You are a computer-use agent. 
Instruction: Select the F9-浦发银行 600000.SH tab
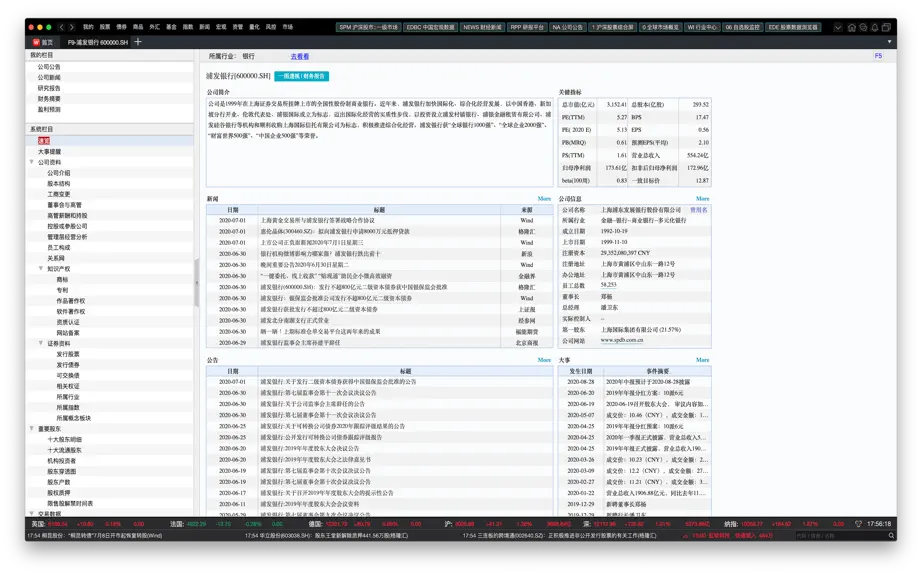click(98, 42)
